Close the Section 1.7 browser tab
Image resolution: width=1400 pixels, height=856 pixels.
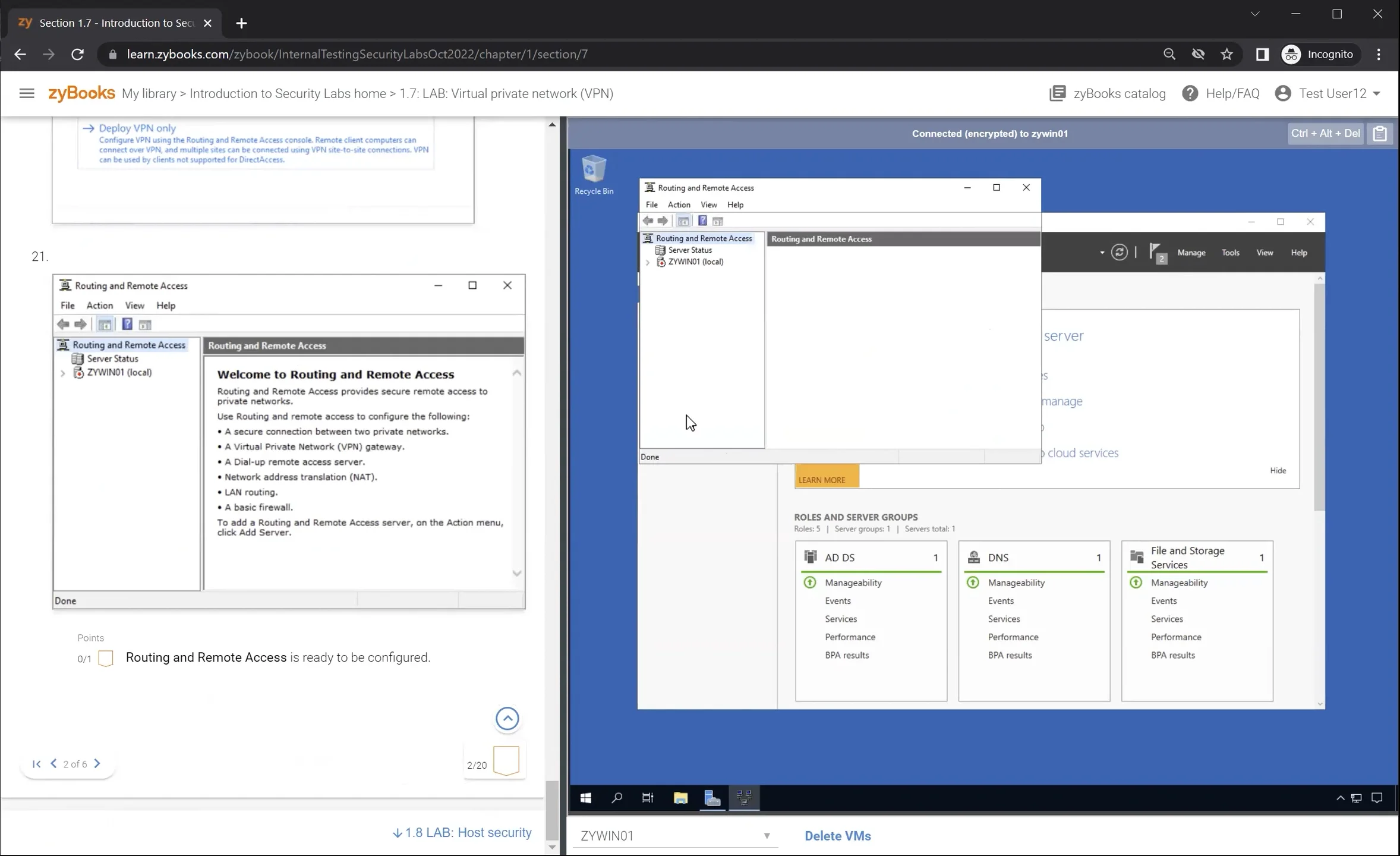pos(207,23)
